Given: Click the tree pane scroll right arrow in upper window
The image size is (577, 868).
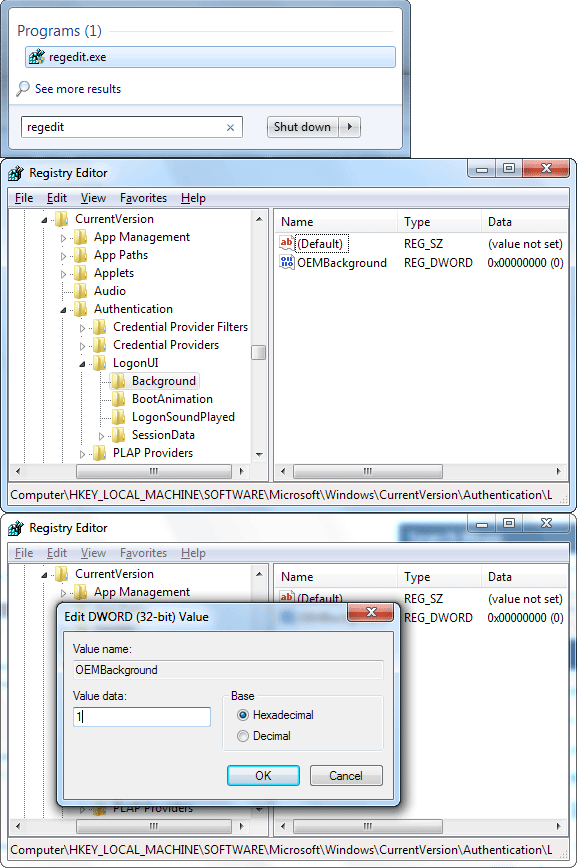Looking at the screenshot, I should click(241, 471).
